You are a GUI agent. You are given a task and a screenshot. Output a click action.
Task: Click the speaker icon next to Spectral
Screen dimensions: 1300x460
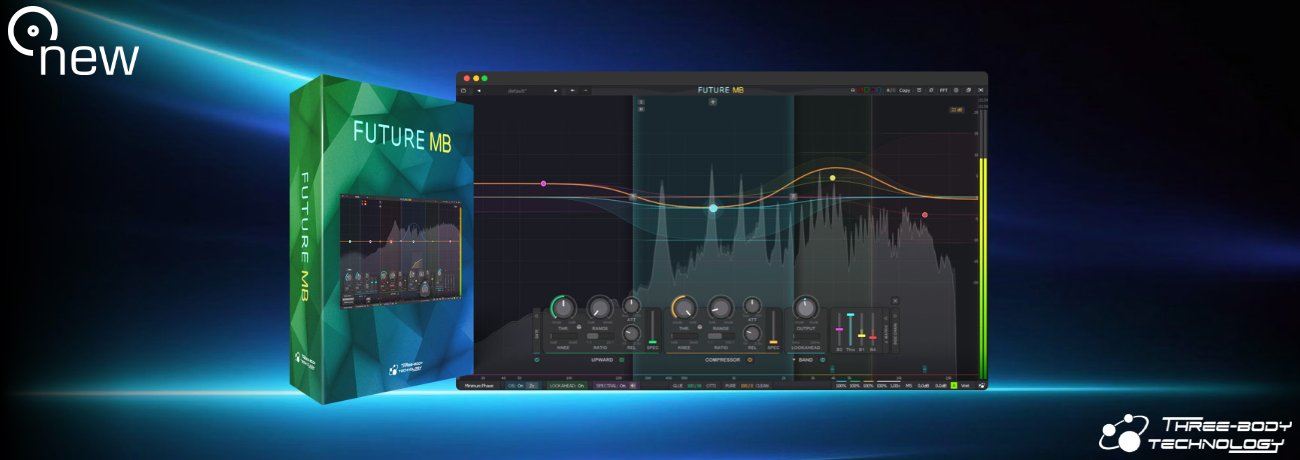click(x=633, y=384)
